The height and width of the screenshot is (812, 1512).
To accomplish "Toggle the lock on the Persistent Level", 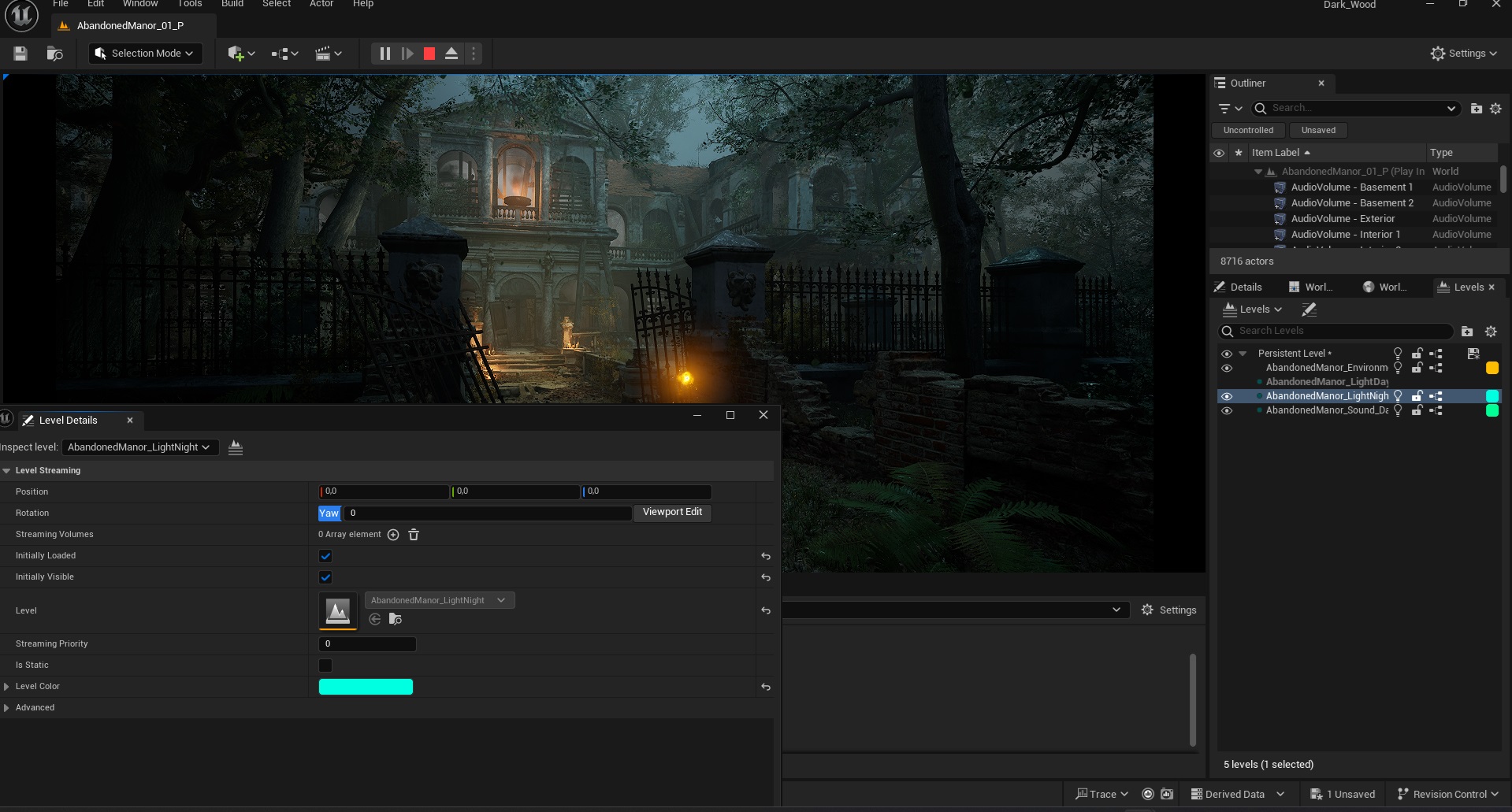I will point(1417,354).
